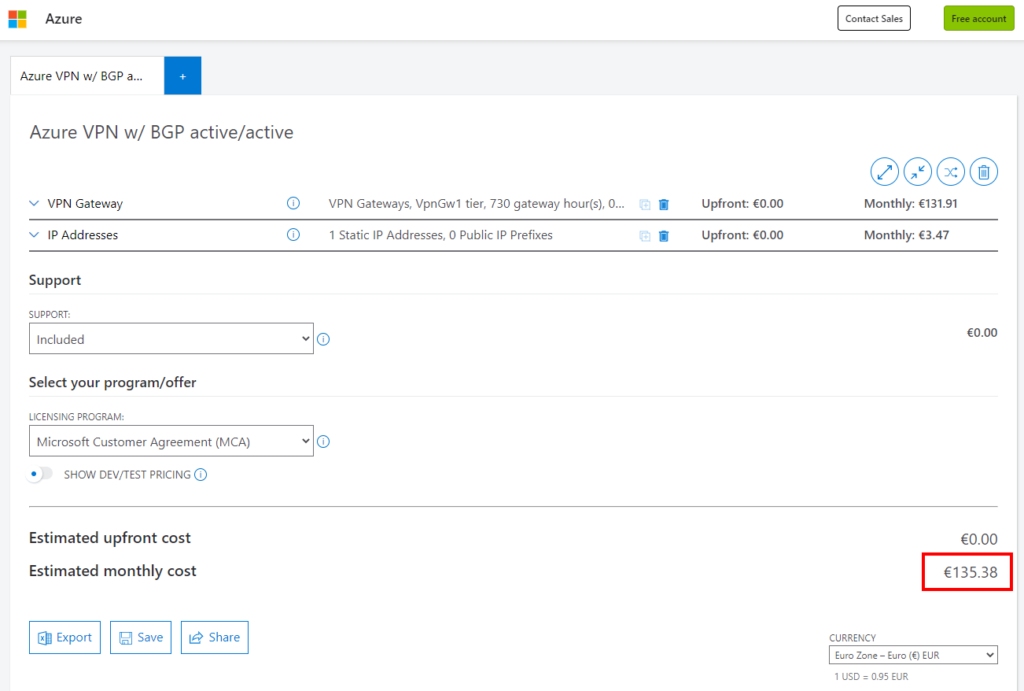Click the Select your program/offer heading
This screenshot has height=691, width=1024.
point(112,382)
